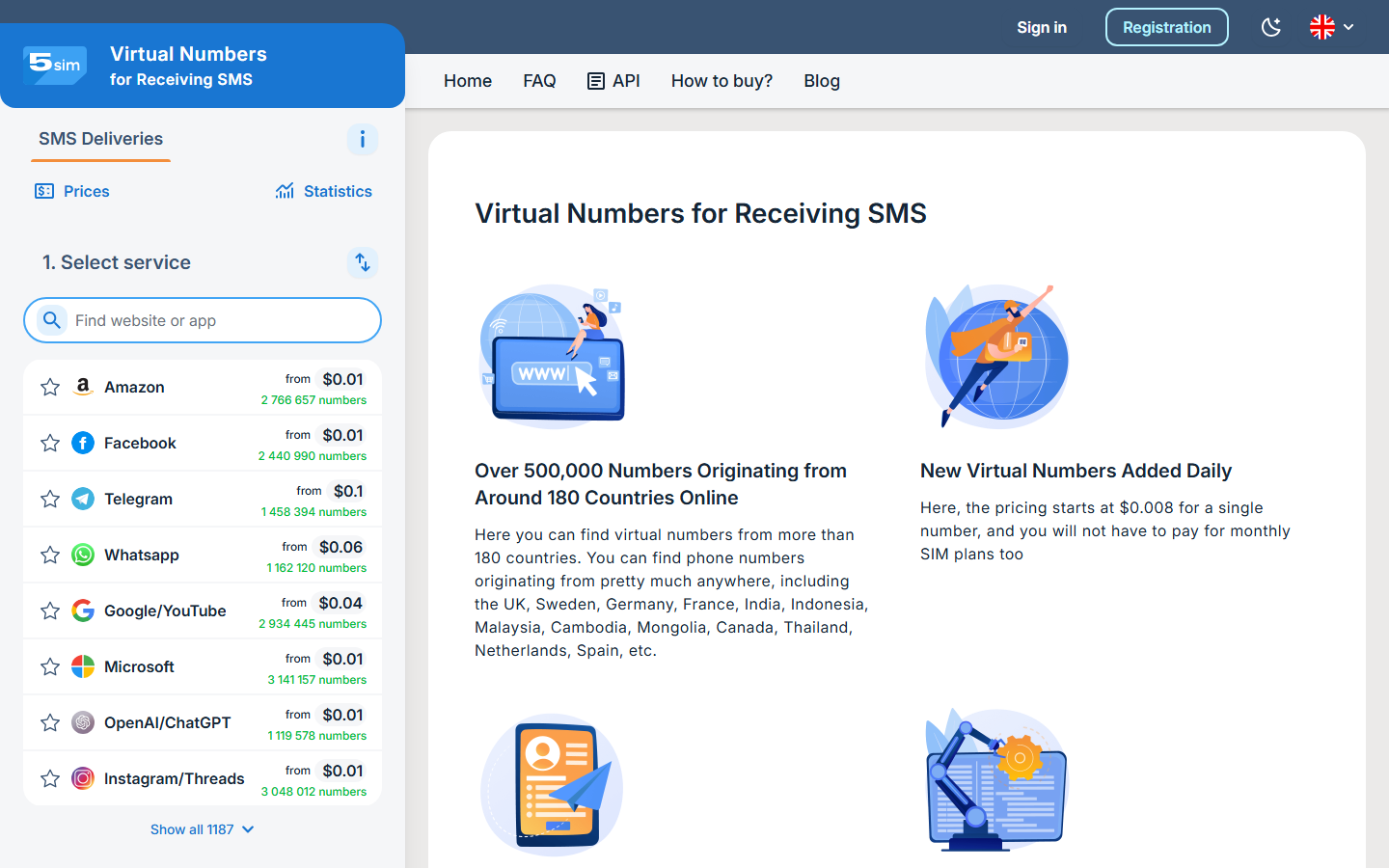The width and height of the screenshot is (1389, 868).
Task: Open the Blog menu item
Action: pyautogui.click(x=822, y=81)
